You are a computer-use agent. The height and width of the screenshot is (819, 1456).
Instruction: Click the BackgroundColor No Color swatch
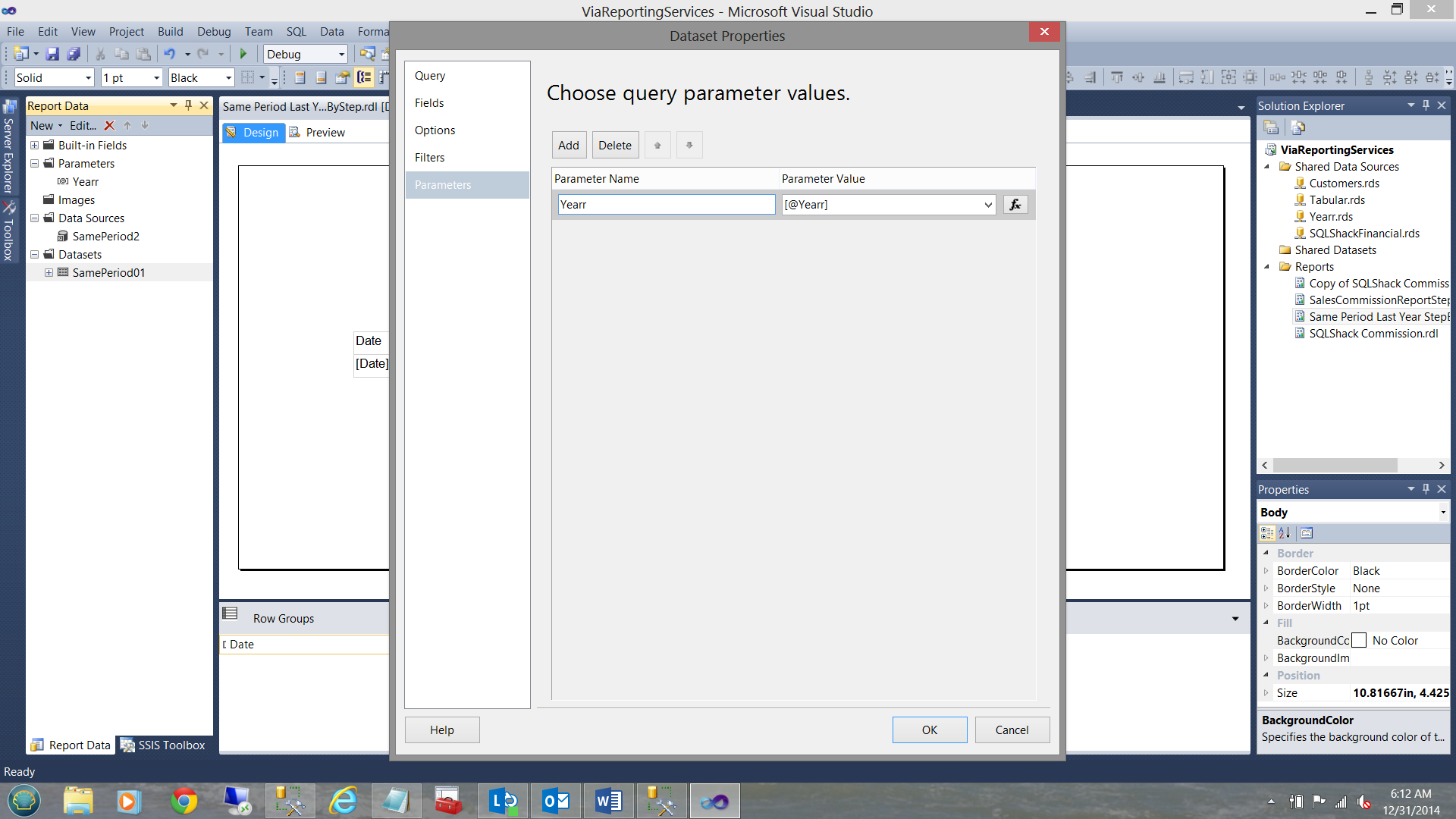click(1359, 641)
